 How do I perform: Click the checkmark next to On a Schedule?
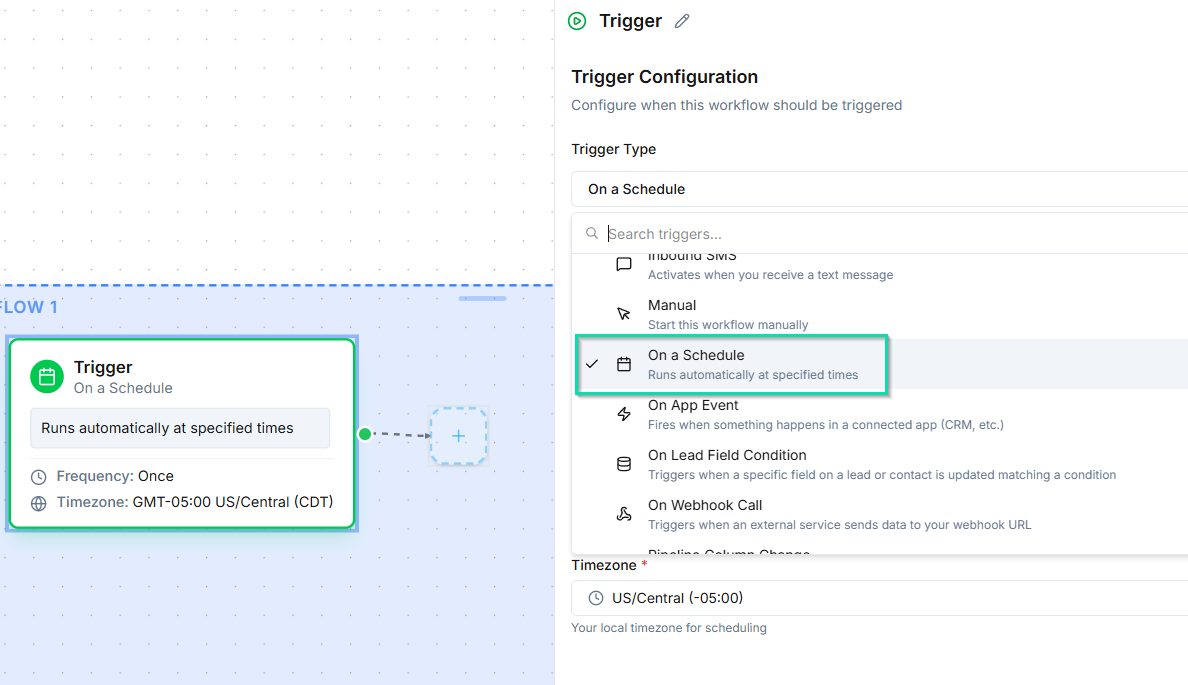[x=592, y=364]
